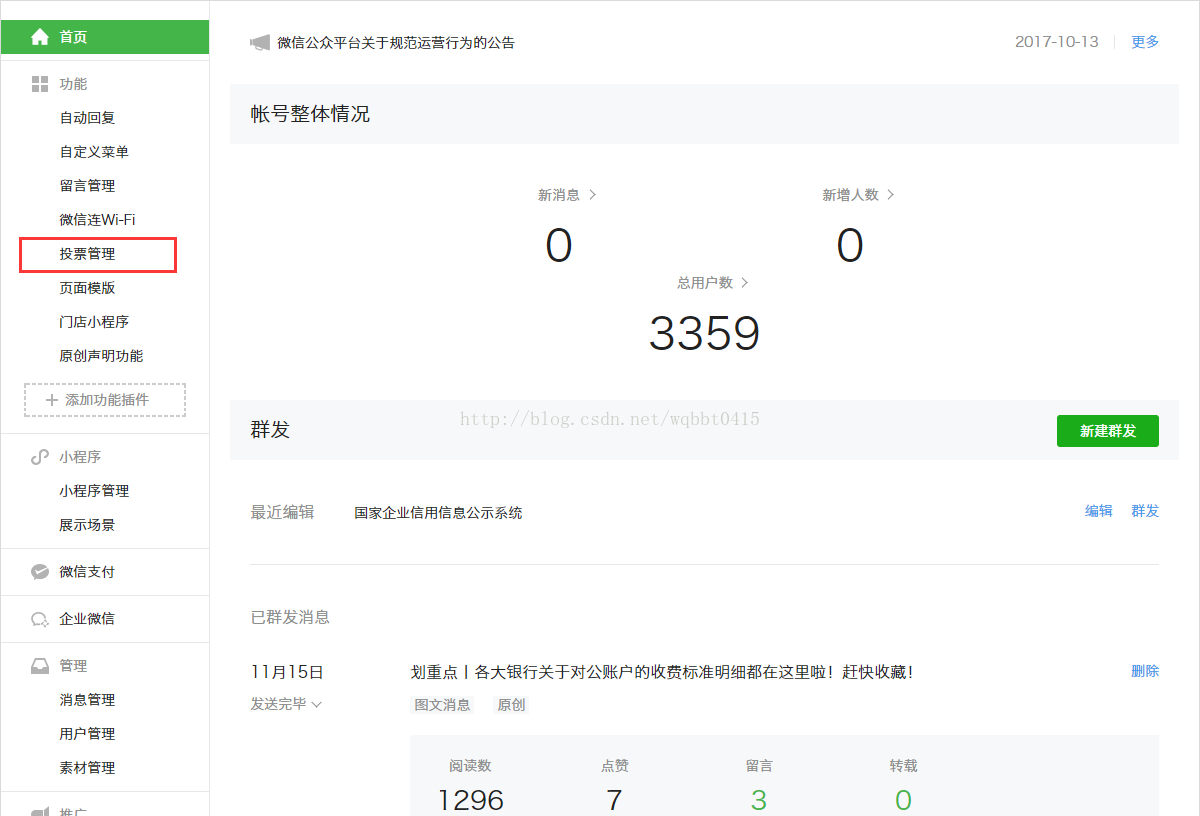
Task: Click the 留言 count 3
Action: (759, 800)
